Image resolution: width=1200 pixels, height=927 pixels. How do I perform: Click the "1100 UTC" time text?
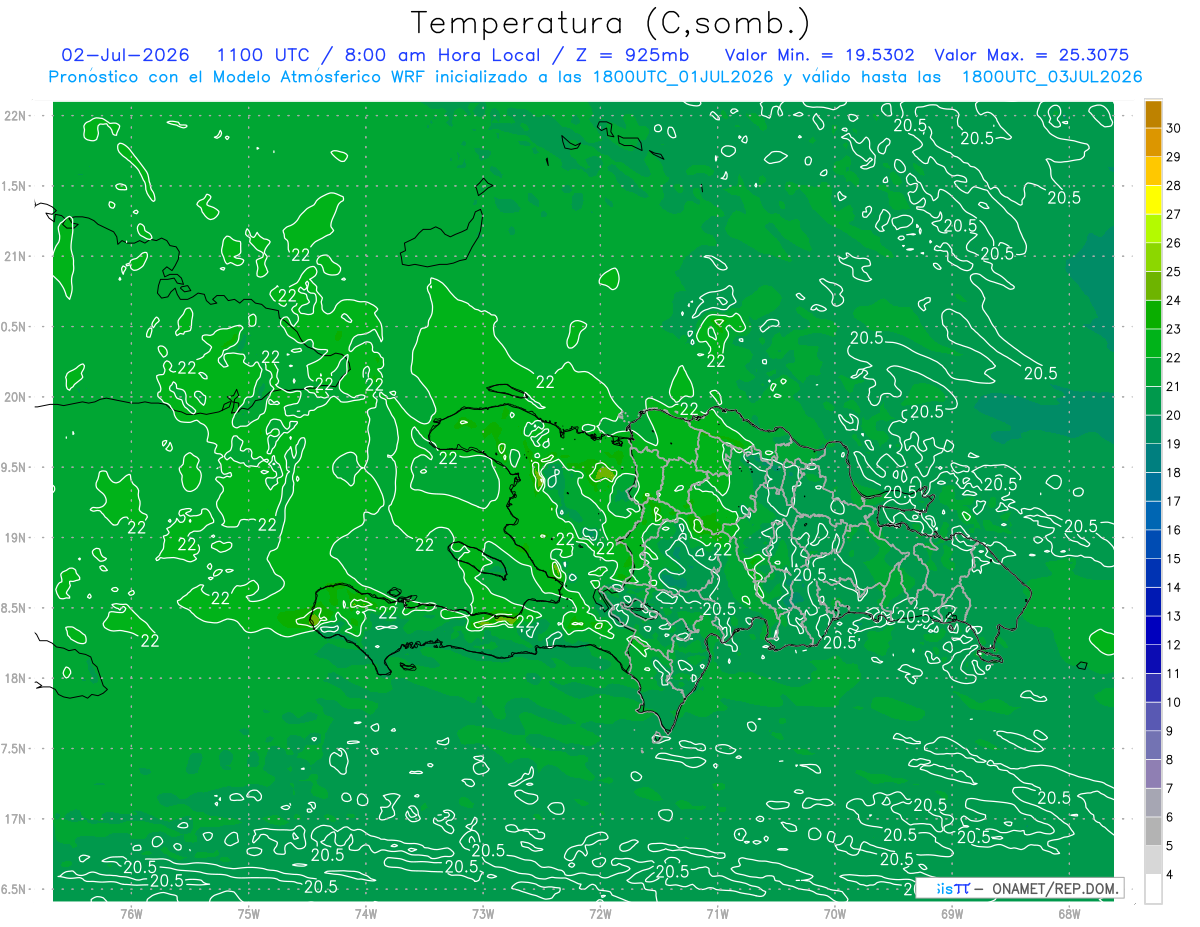262,55
